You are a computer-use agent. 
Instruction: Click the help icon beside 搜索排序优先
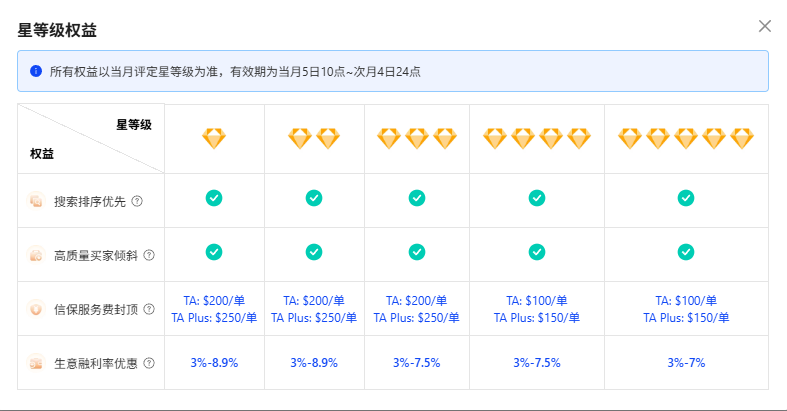point(137,201)
